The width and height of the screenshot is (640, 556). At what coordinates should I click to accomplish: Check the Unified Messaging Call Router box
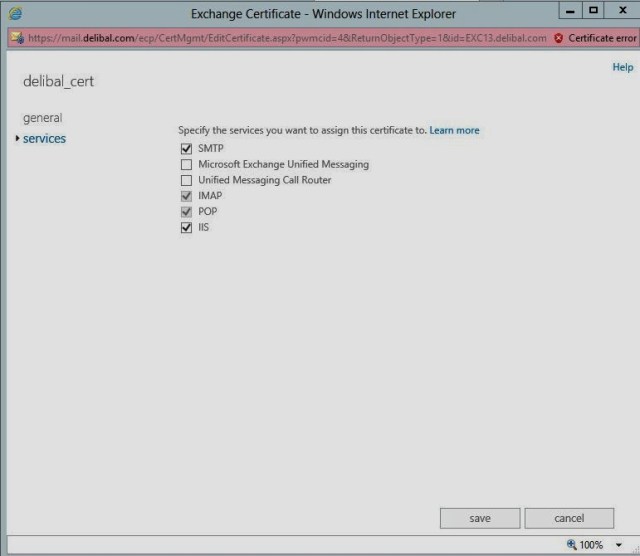pyautogui.click(x=186, y=180)
